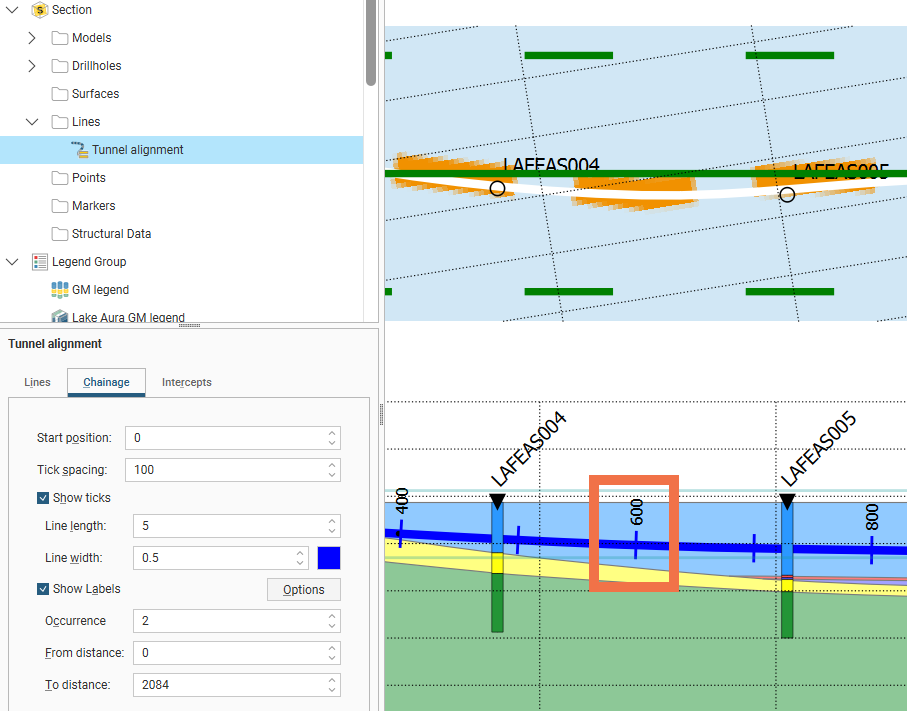Select the LAFEAS004 drillhole collar marker

pyautogui.click(x=497, y=188)
